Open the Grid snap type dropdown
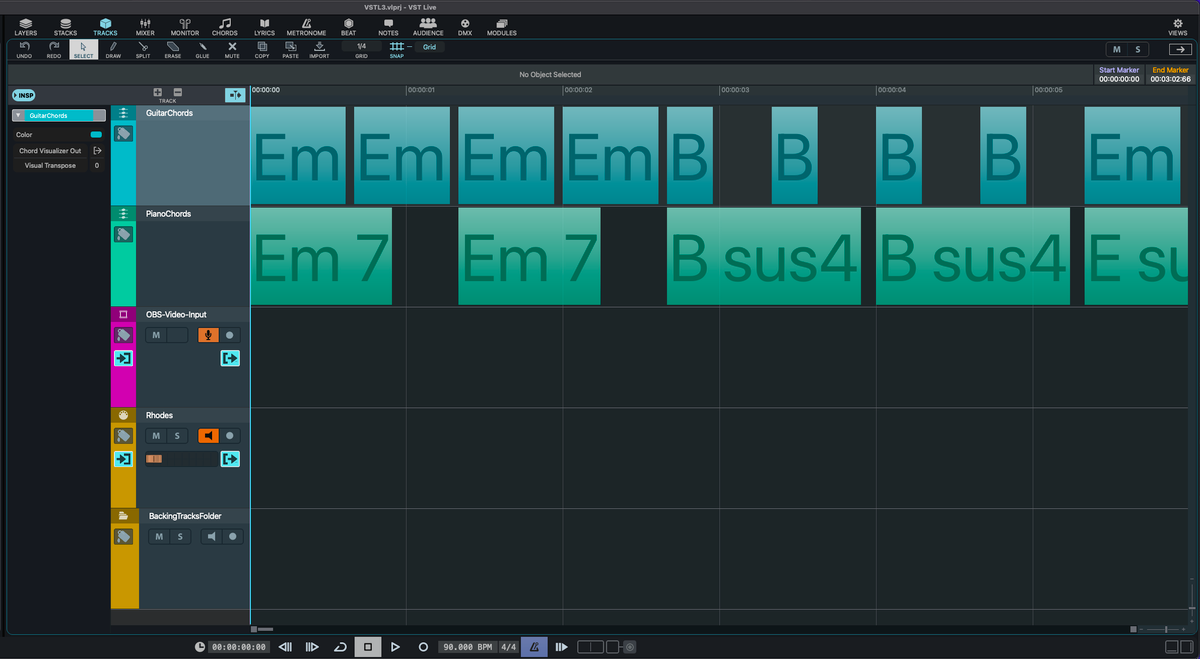The height and width of the screenshot is (659, 1200). click(x=429, y=46)
